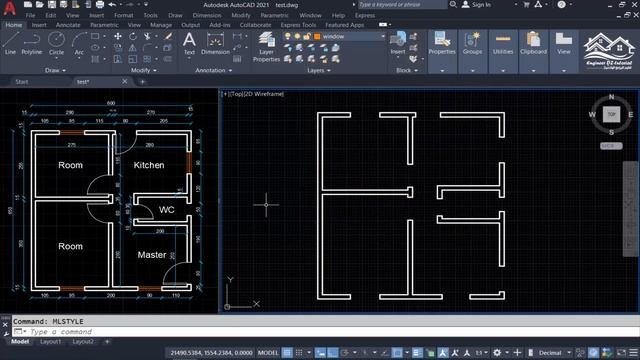Toggle annotation visibility in status bar

(443, 353)
